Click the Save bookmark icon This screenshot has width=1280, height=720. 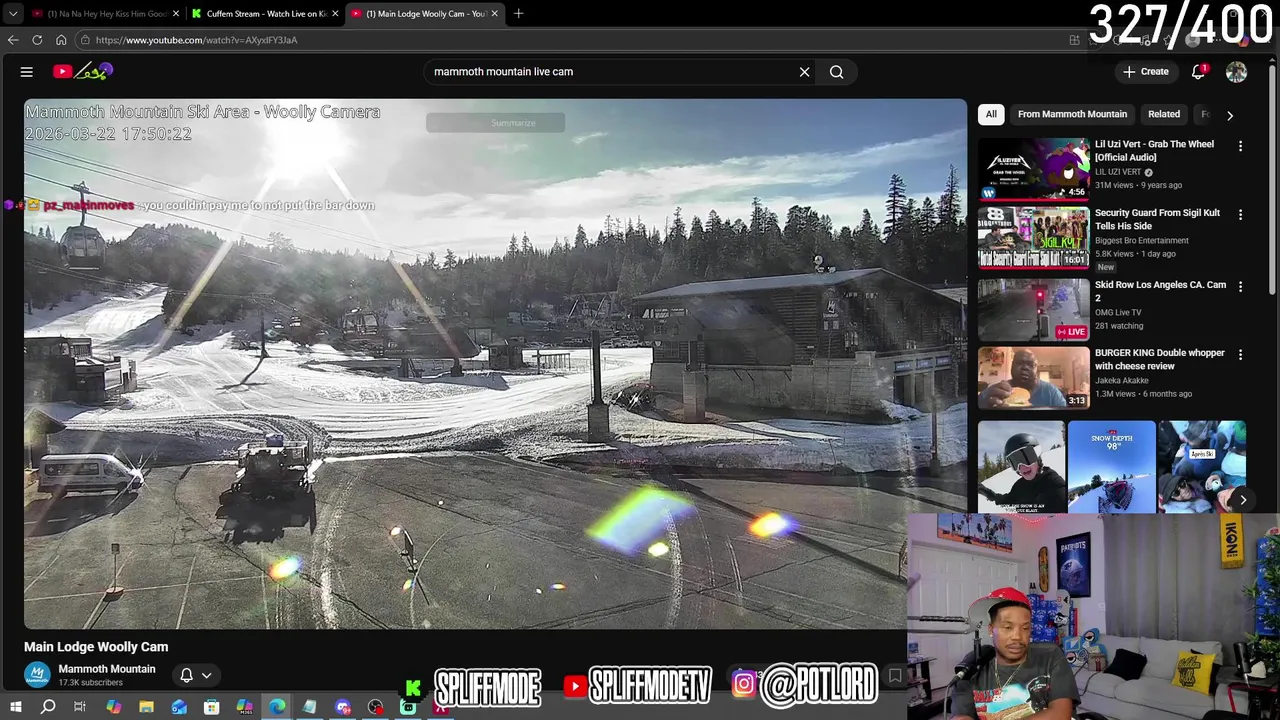pyautogui.click(x=895, y=676)
